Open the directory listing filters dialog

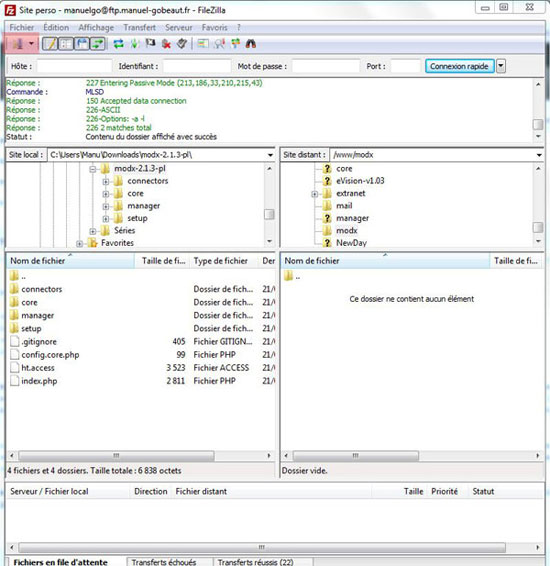pos(203,44)
